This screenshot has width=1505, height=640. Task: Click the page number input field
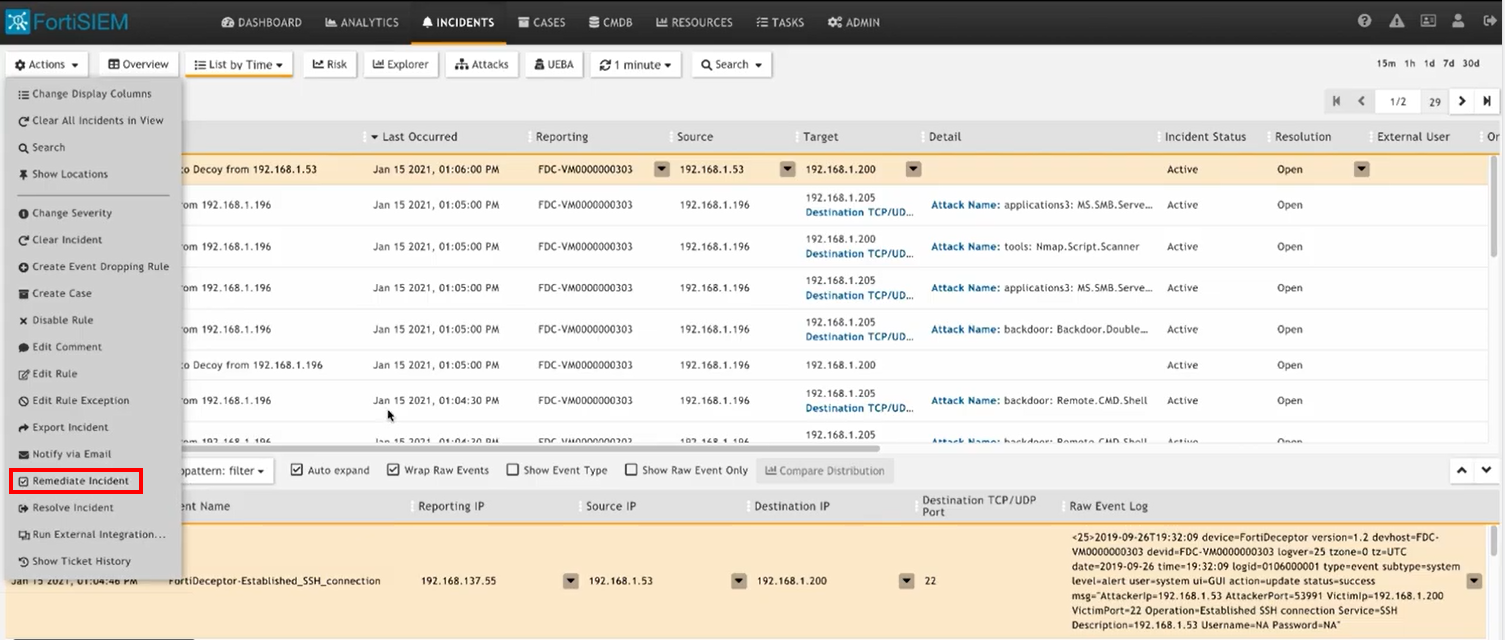click(1398, 101)
